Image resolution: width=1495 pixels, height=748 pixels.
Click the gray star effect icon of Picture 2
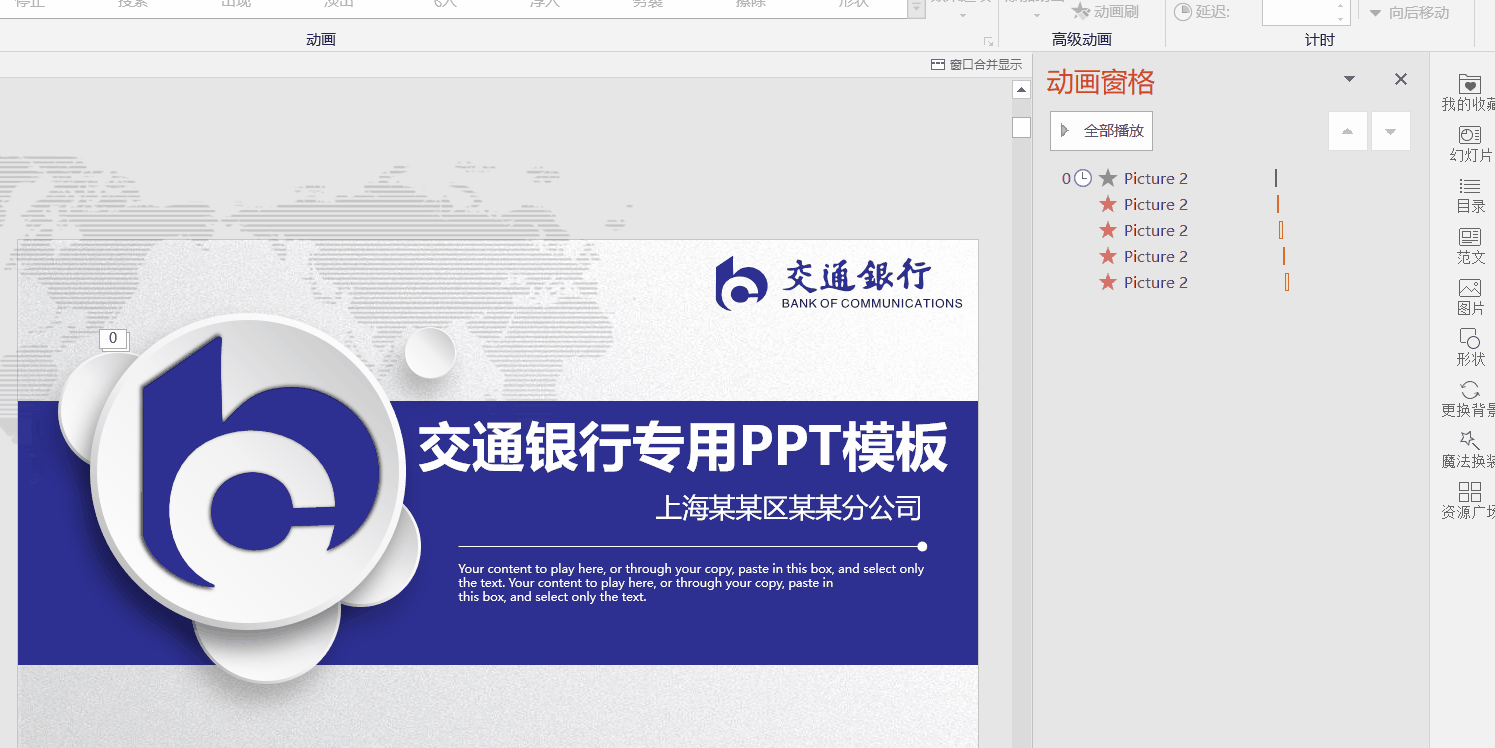click(x=1107, y=178)
